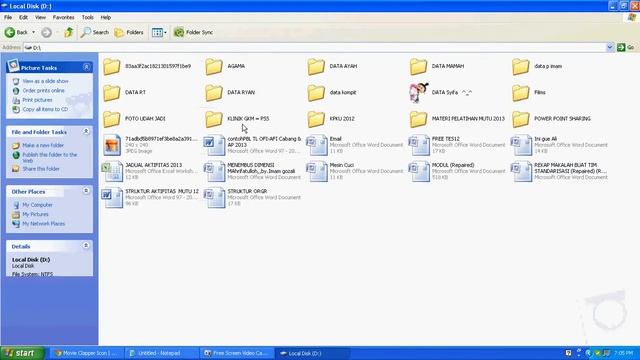Select the DATA AYAH folder icon
Image resolution: width=640 pixels, height=360 pixels.
coord(316,67)
